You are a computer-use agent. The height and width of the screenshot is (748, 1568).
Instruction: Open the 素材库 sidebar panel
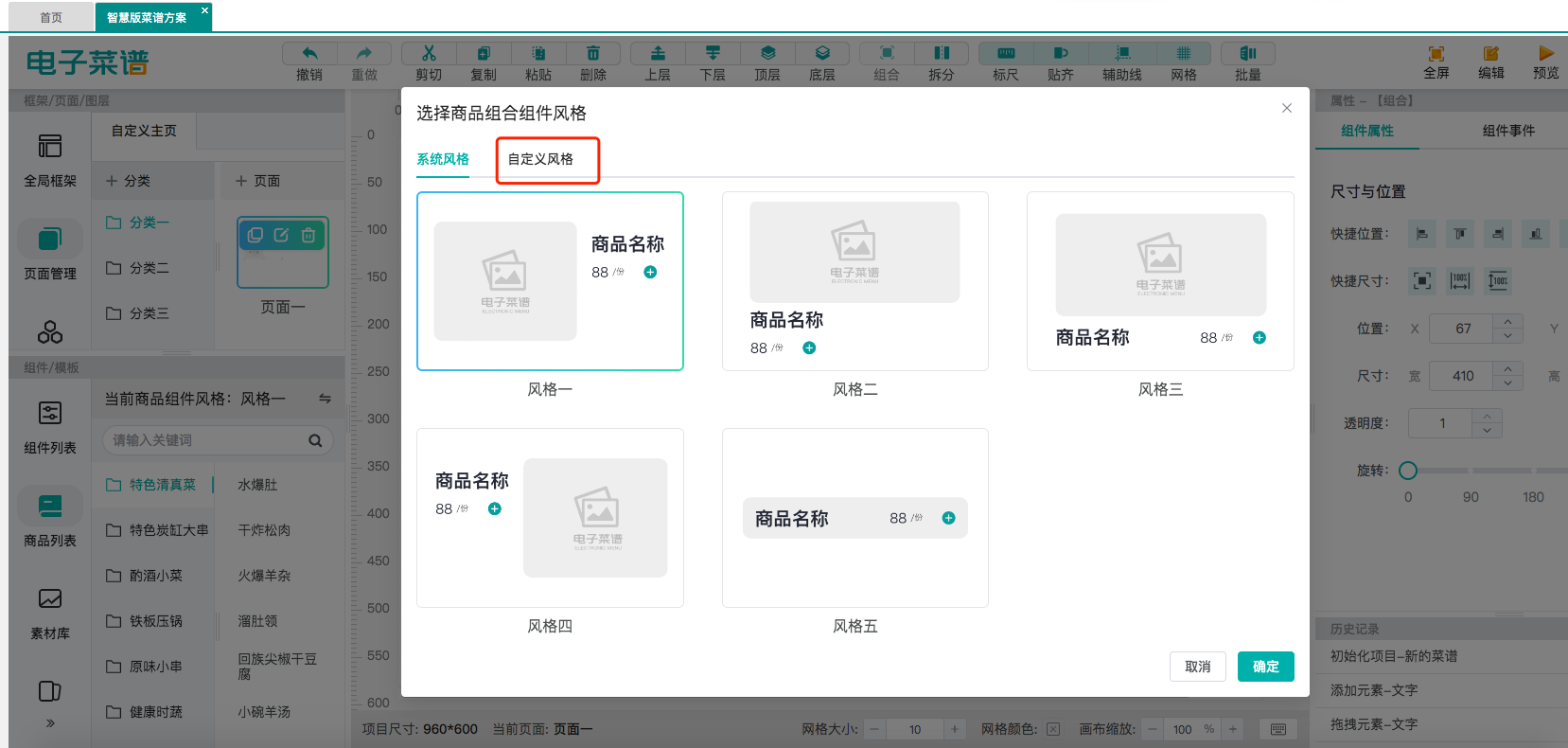(50, 611)
